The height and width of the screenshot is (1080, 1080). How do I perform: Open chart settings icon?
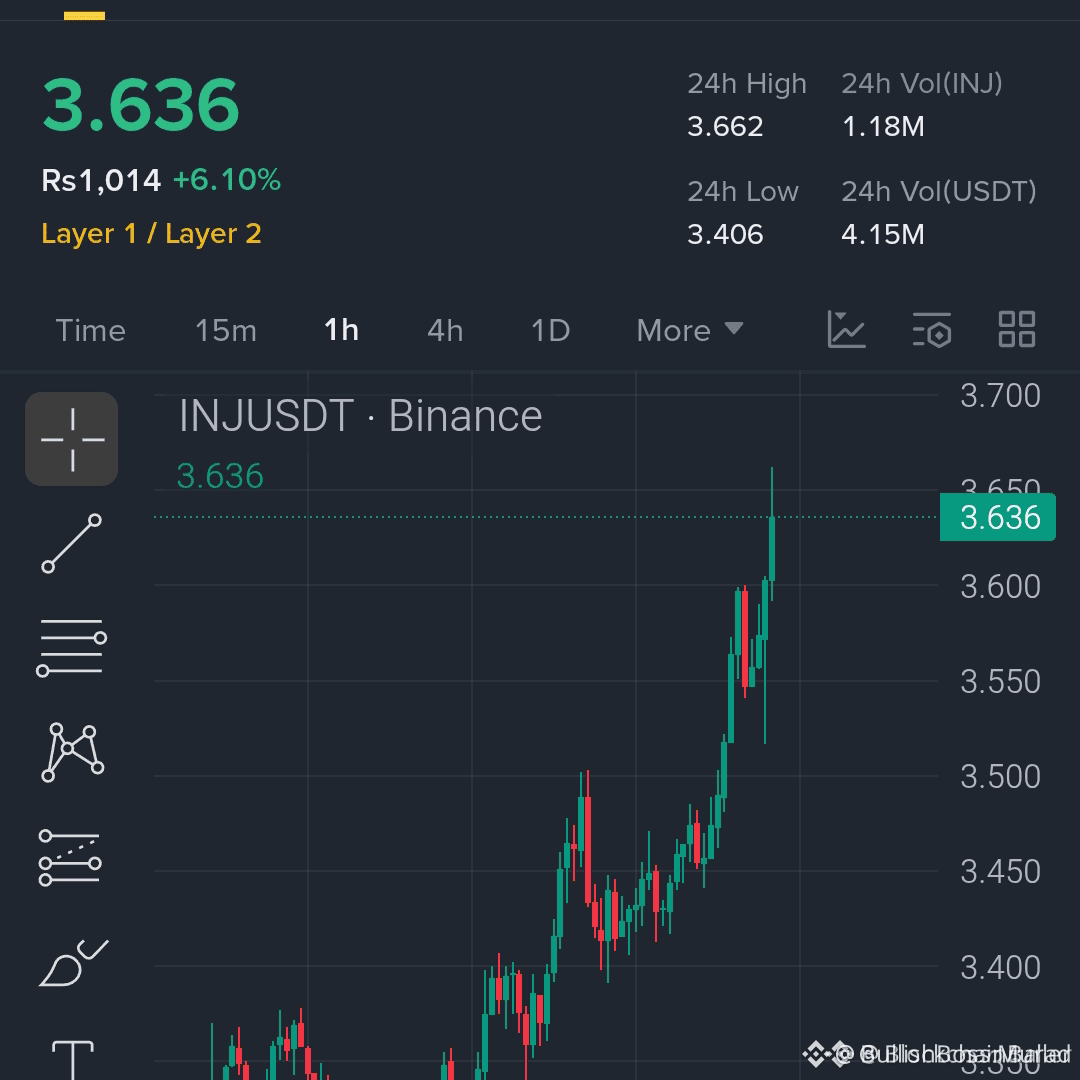tap(932, 329)
